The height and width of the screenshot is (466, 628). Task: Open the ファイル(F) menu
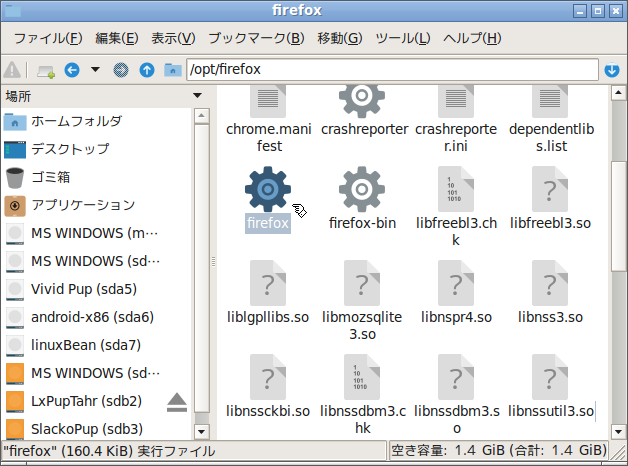click(x=48, y=38)
